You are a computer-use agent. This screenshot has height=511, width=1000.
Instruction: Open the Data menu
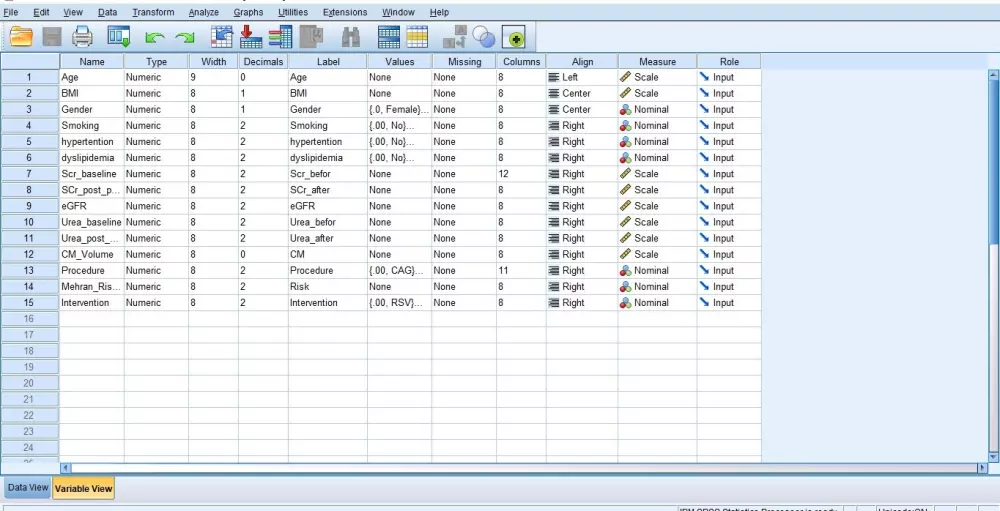pos(107,12)
